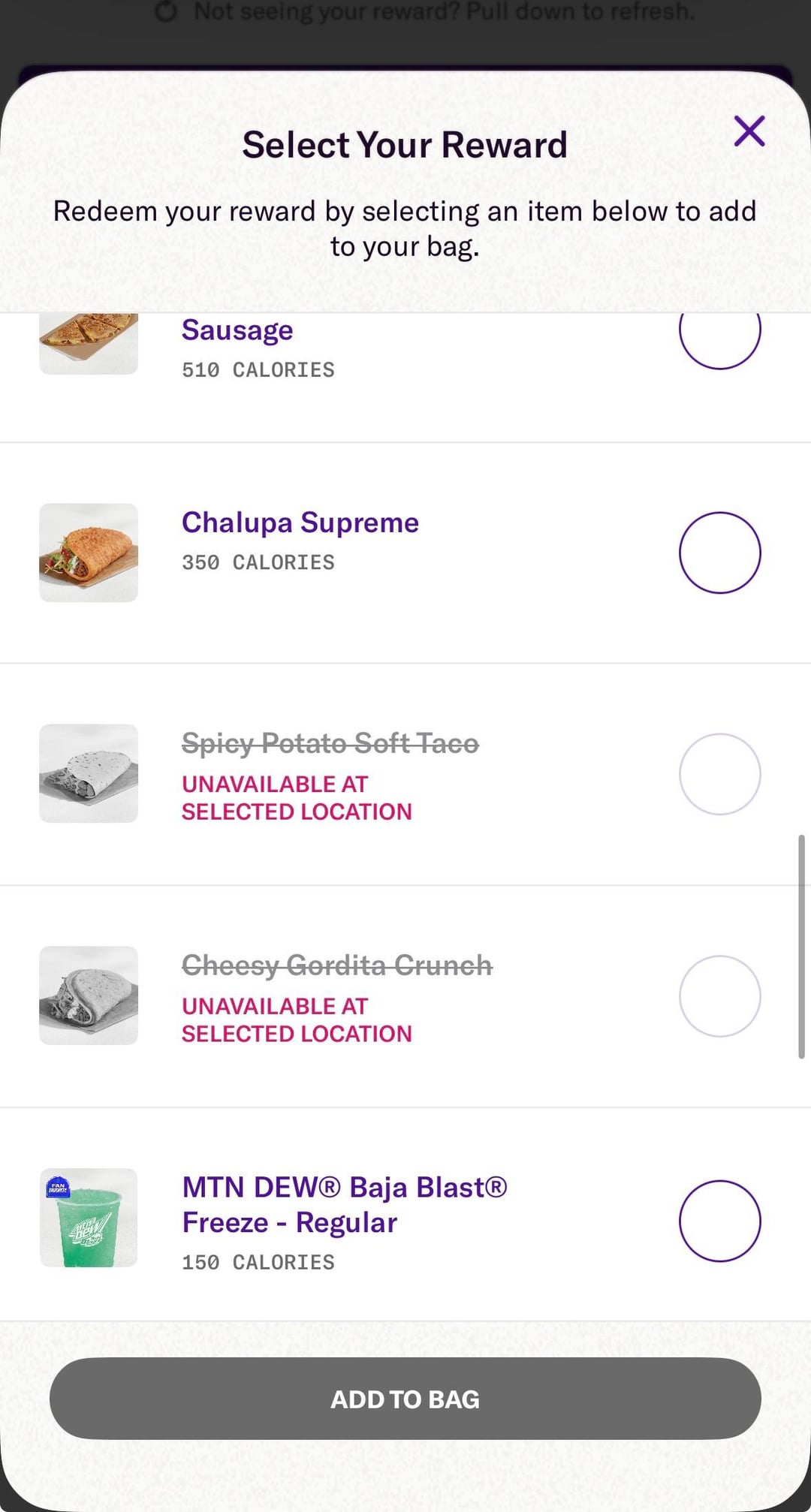Close the Select Your Reward dialog
Screen dimensions: 811x1512
tap(749, 131)
